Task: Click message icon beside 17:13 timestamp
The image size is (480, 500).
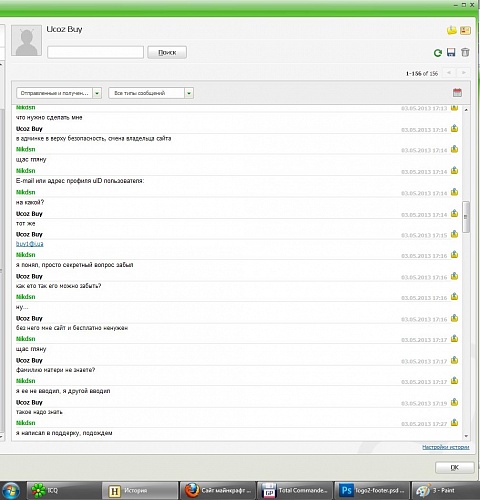Action: point(454,108)
